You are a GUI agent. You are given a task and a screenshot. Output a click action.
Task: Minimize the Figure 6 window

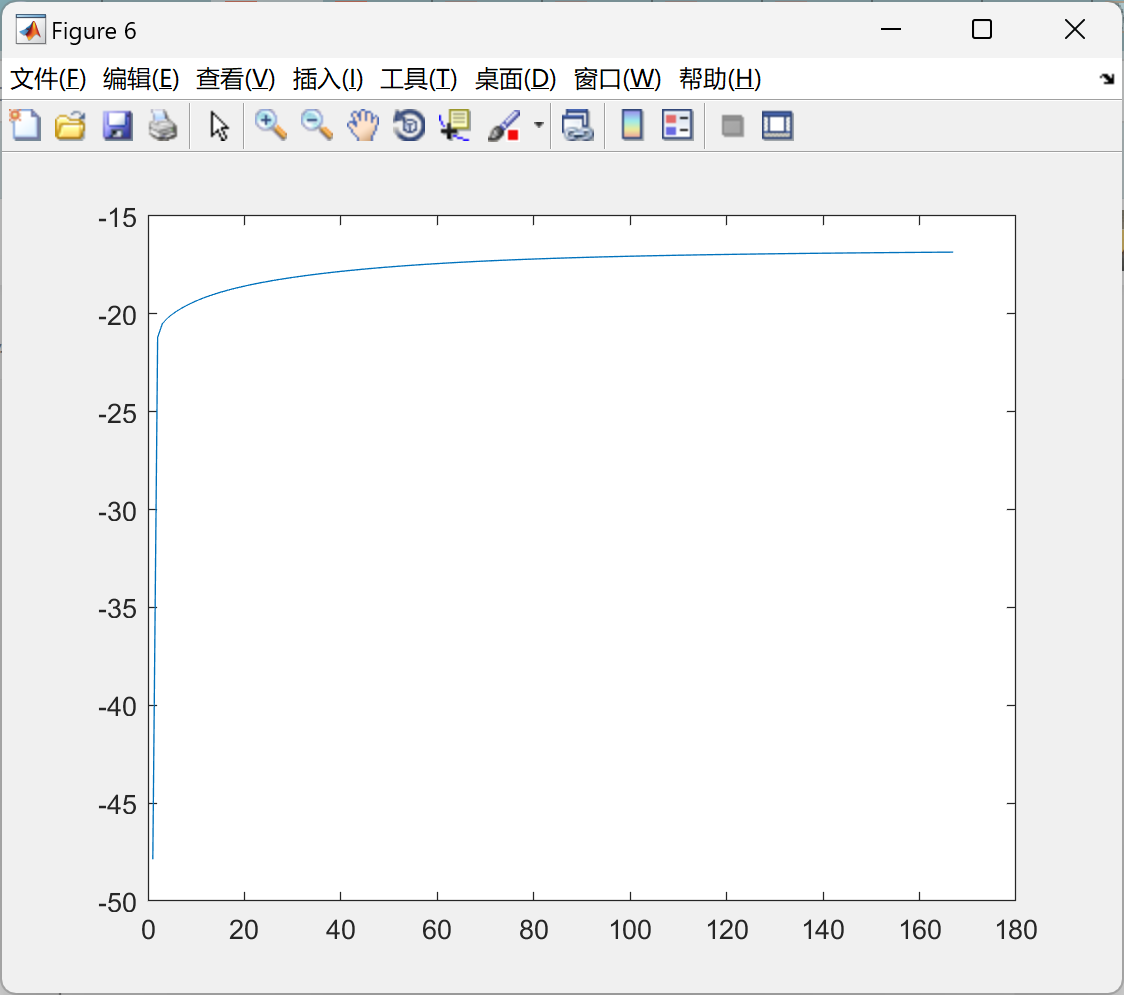point(890,29)
